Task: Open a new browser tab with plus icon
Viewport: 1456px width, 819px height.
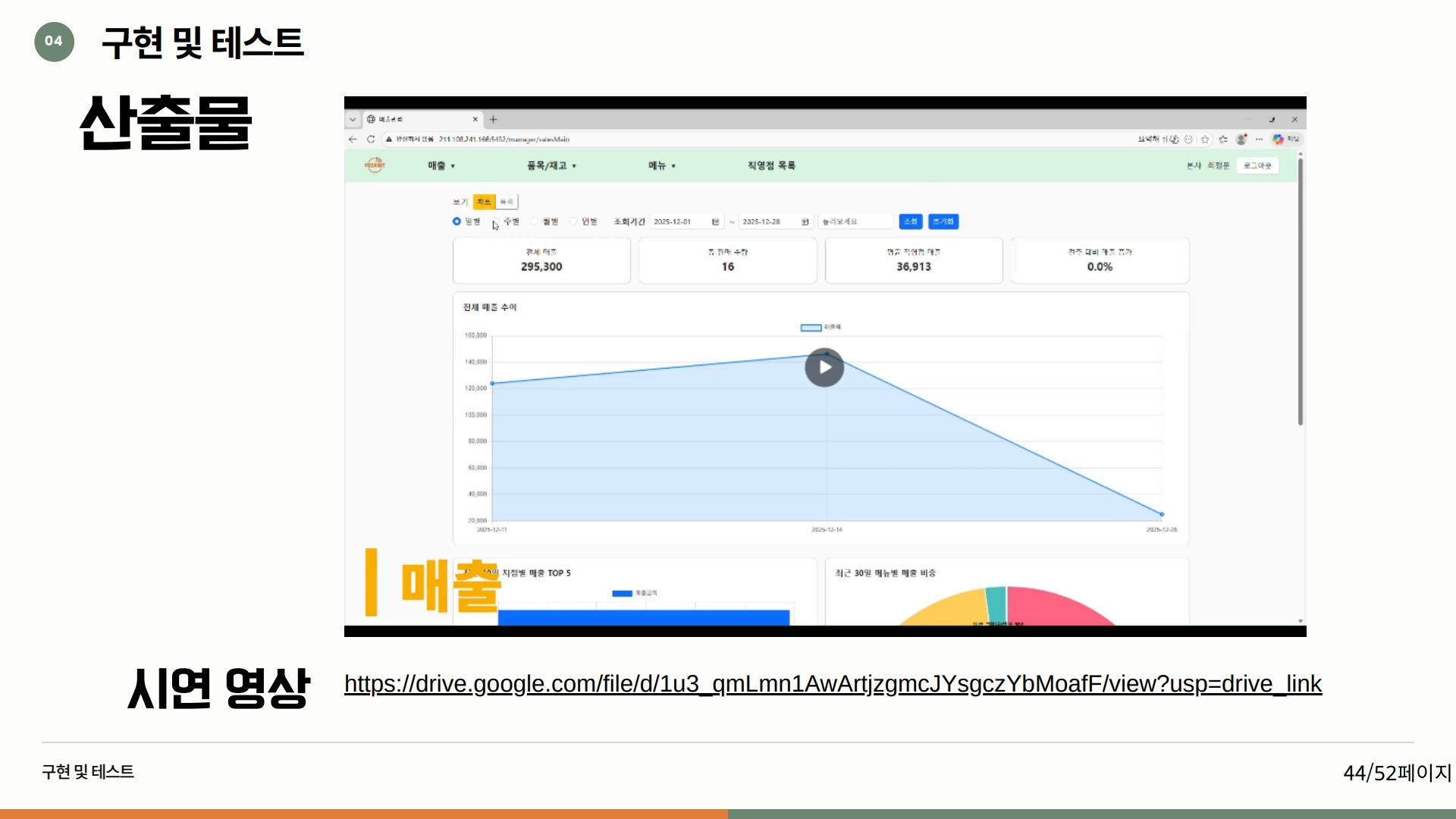Action: pos(494,119)
